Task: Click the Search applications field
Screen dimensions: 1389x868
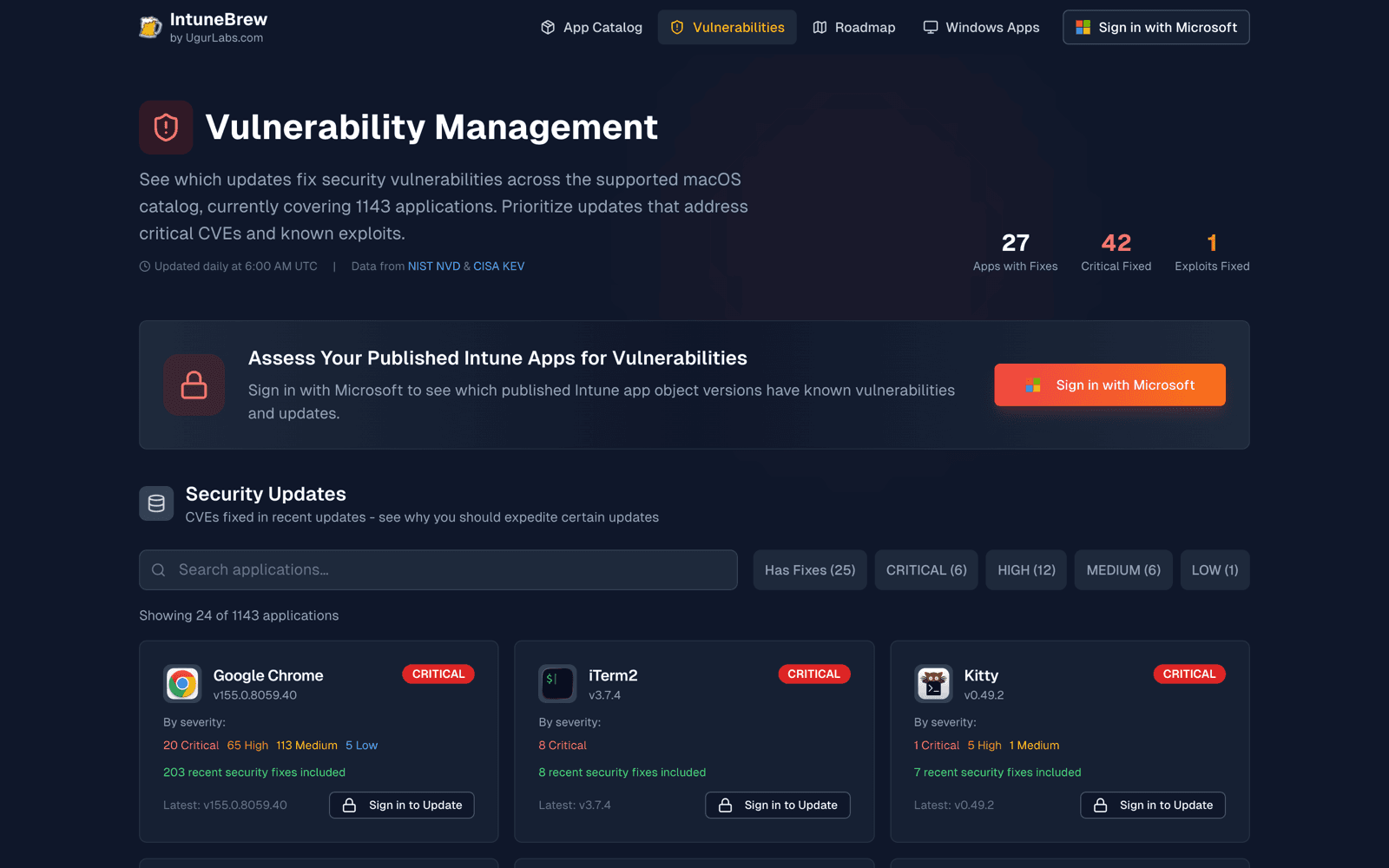Action: (438, 570)
